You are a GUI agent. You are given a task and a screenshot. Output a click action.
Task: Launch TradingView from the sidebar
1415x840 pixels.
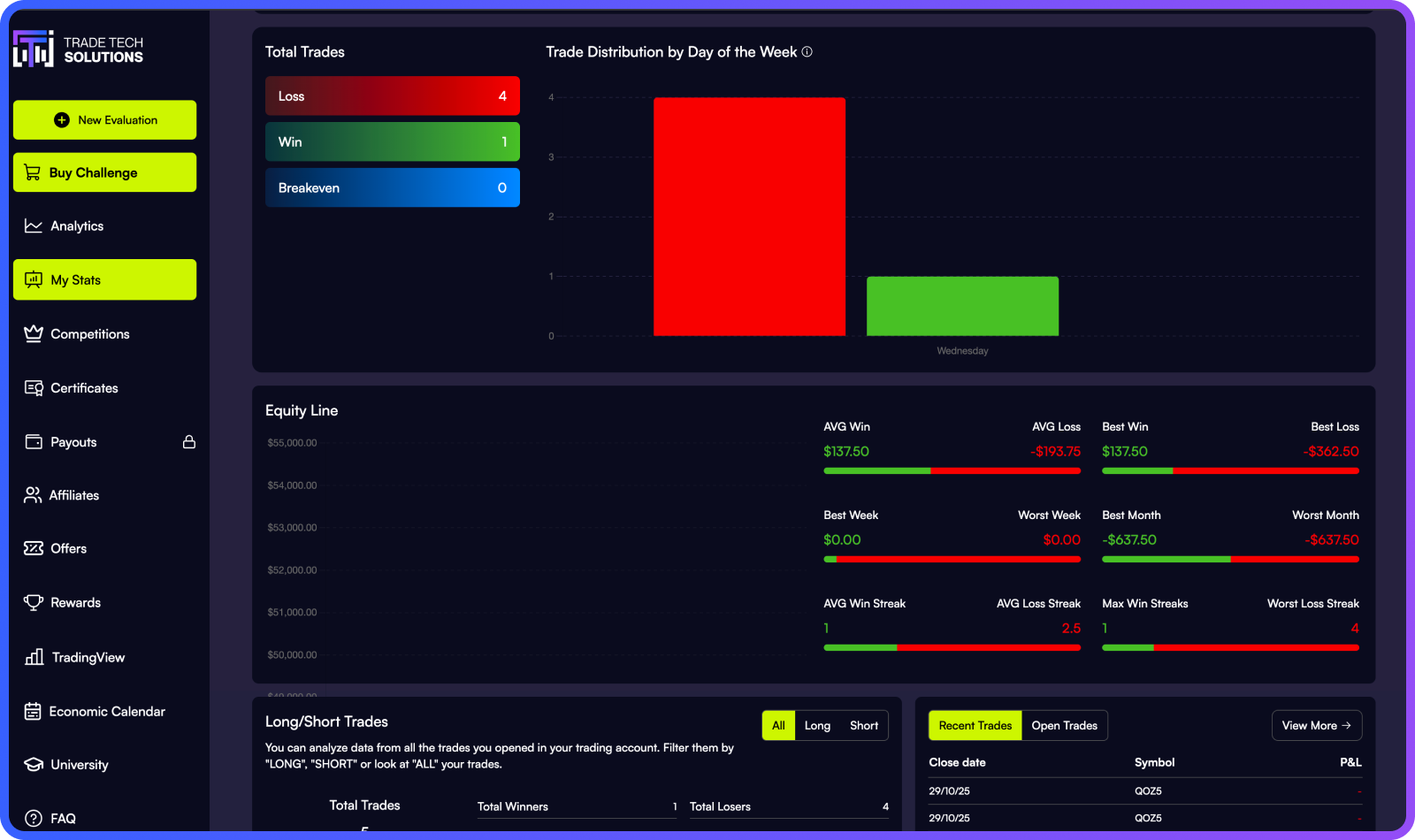coord(33,657)
